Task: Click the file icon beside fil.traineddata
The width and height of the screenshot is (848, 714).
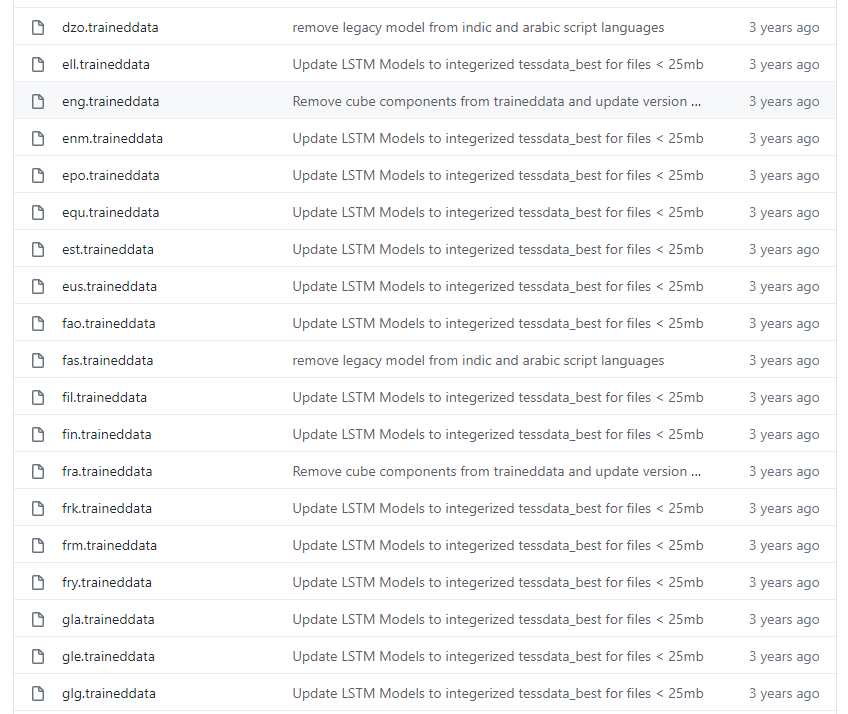Action: coord(38,398)
